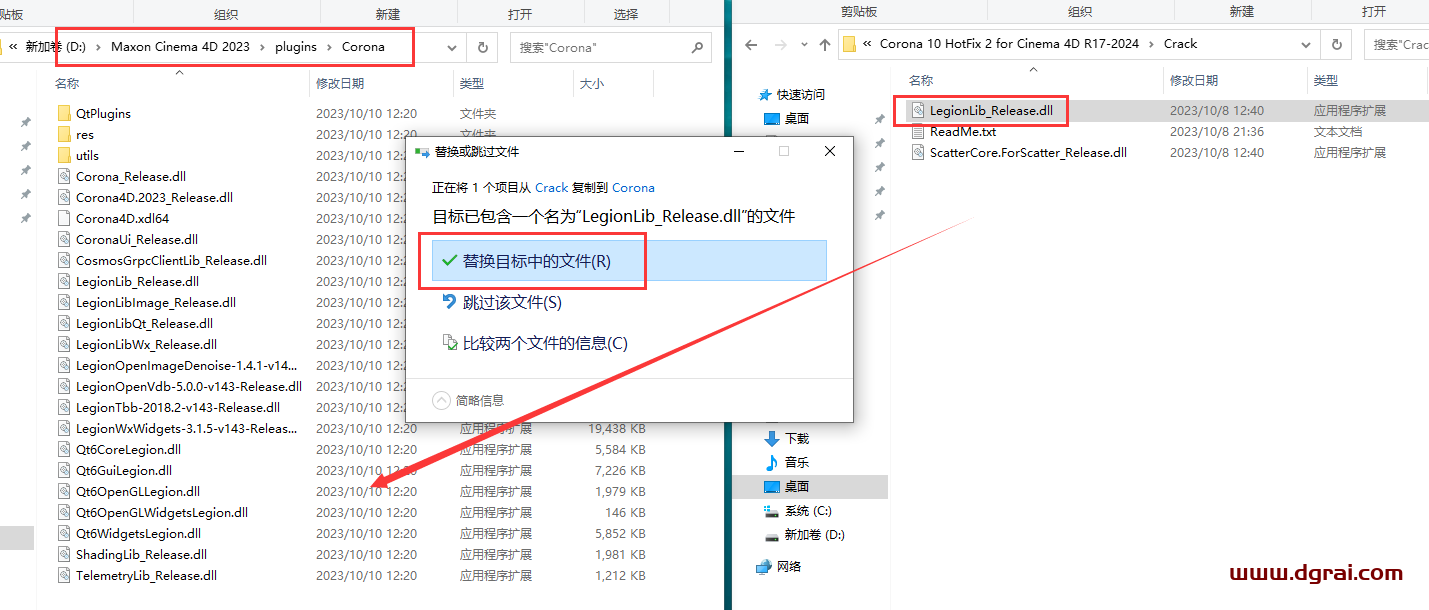This screenshot has width=1429, height=610.
Task: Select LegionLibWx_Release.dll file
Action: tap(146, 344)
